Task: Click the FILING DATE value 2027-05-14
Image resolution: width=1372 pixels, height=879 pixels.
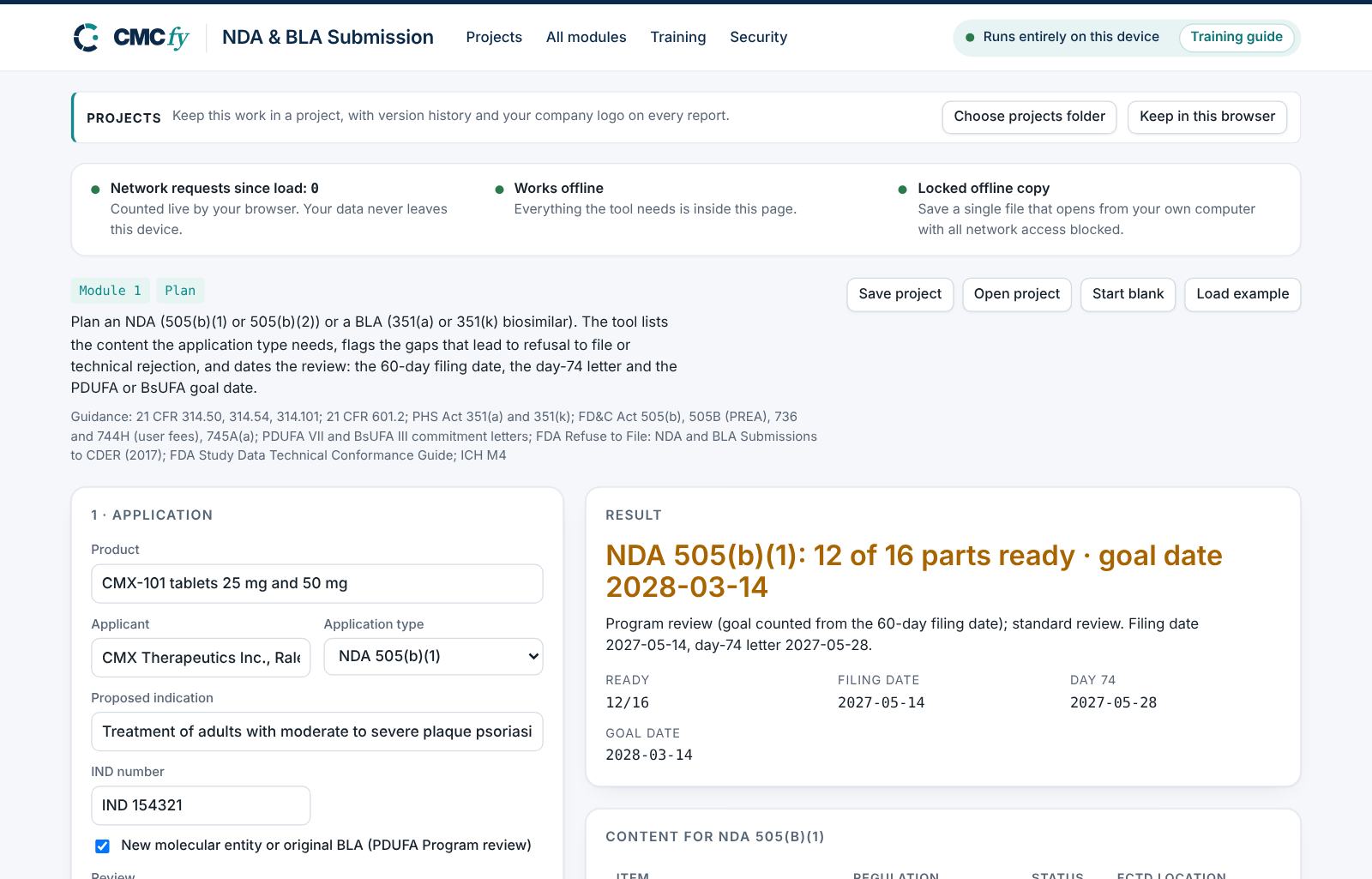Action: pyautogui.click(x=881, y=703)
